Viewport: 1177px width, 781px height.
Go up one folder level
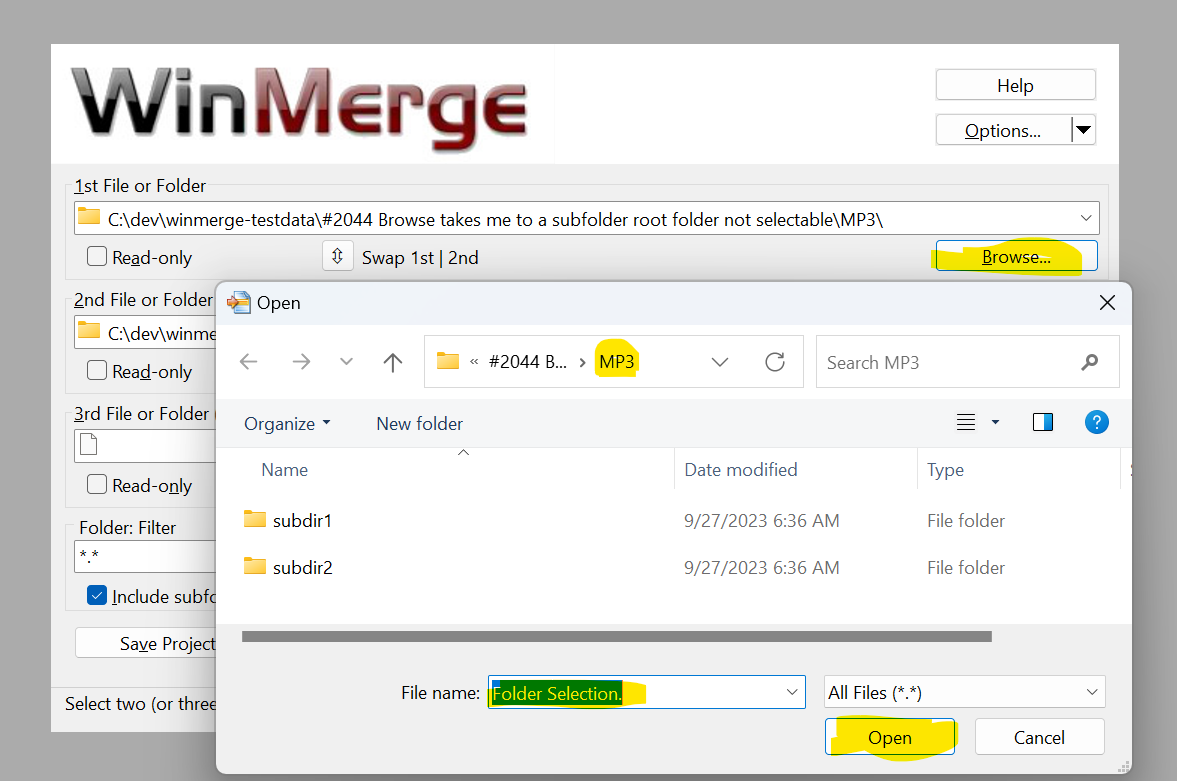coord(393,362)
